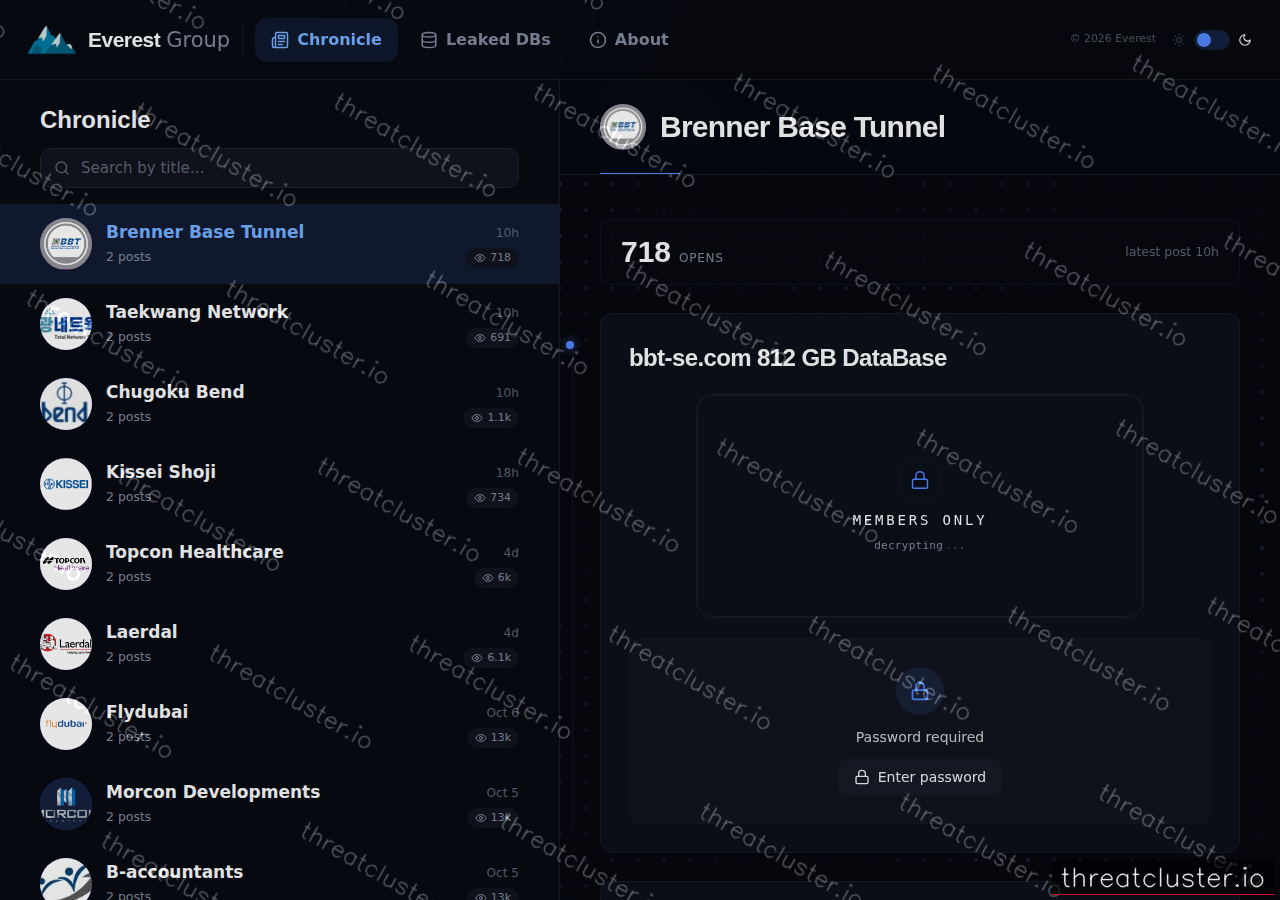Click the Brenner Base Tunnel header logo

(x=623, y=127)
